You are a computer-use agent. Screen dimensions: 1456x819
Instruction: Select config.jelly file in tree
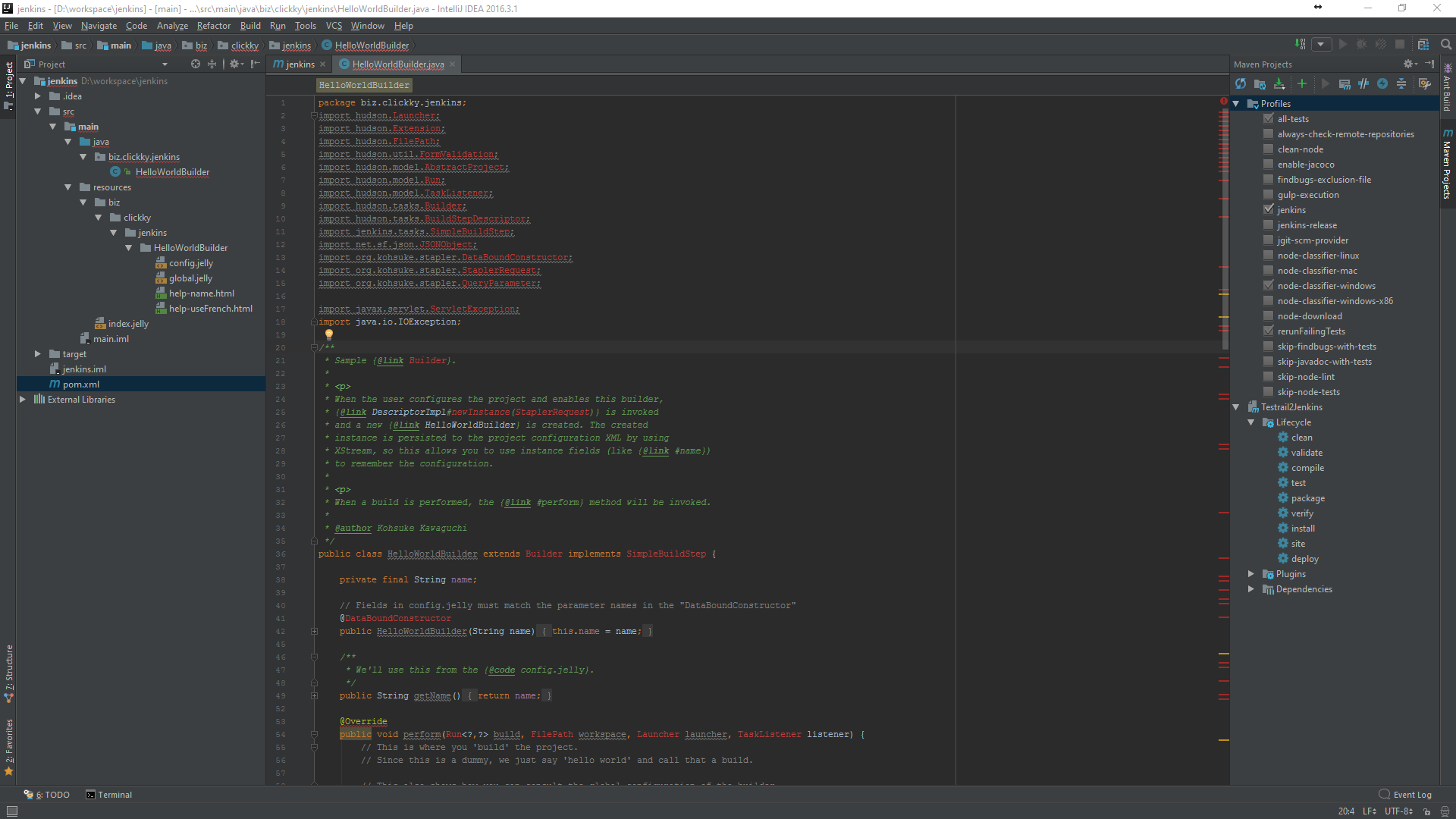click(190, 263)
